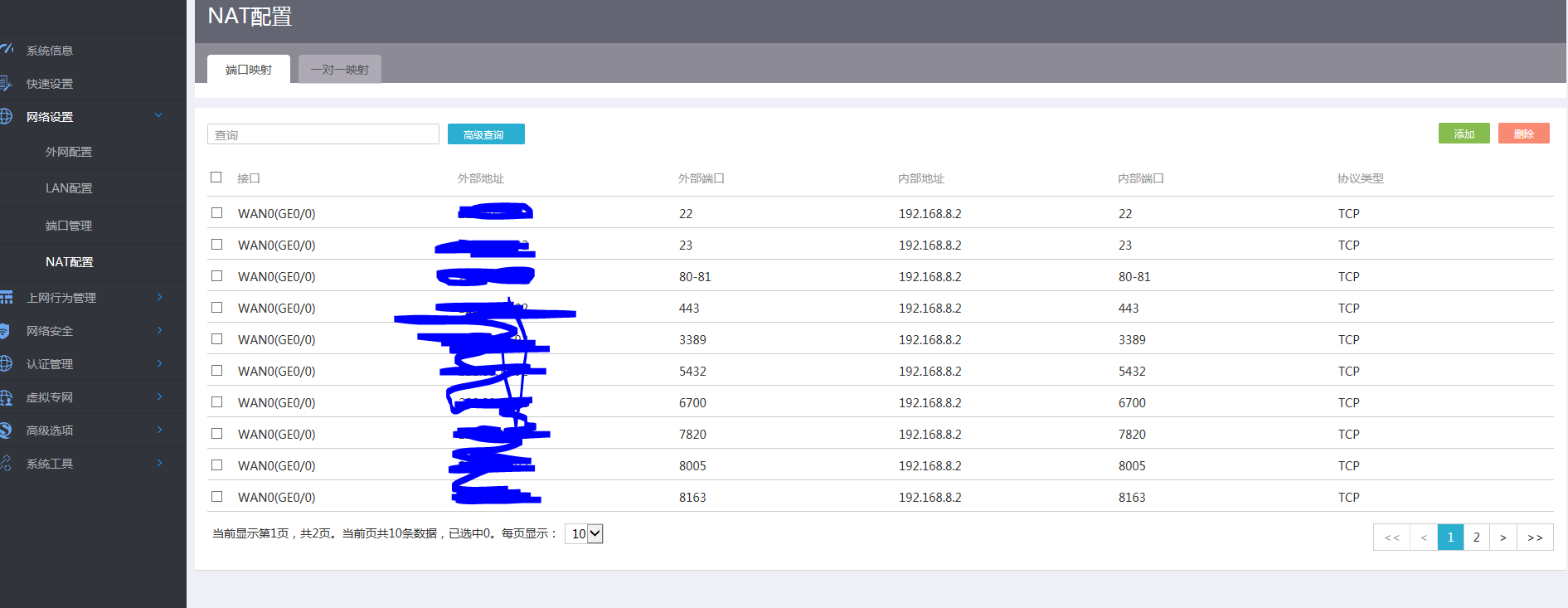Click the 内部地址 column header
1568x608 pixels.
click(921, 178)
